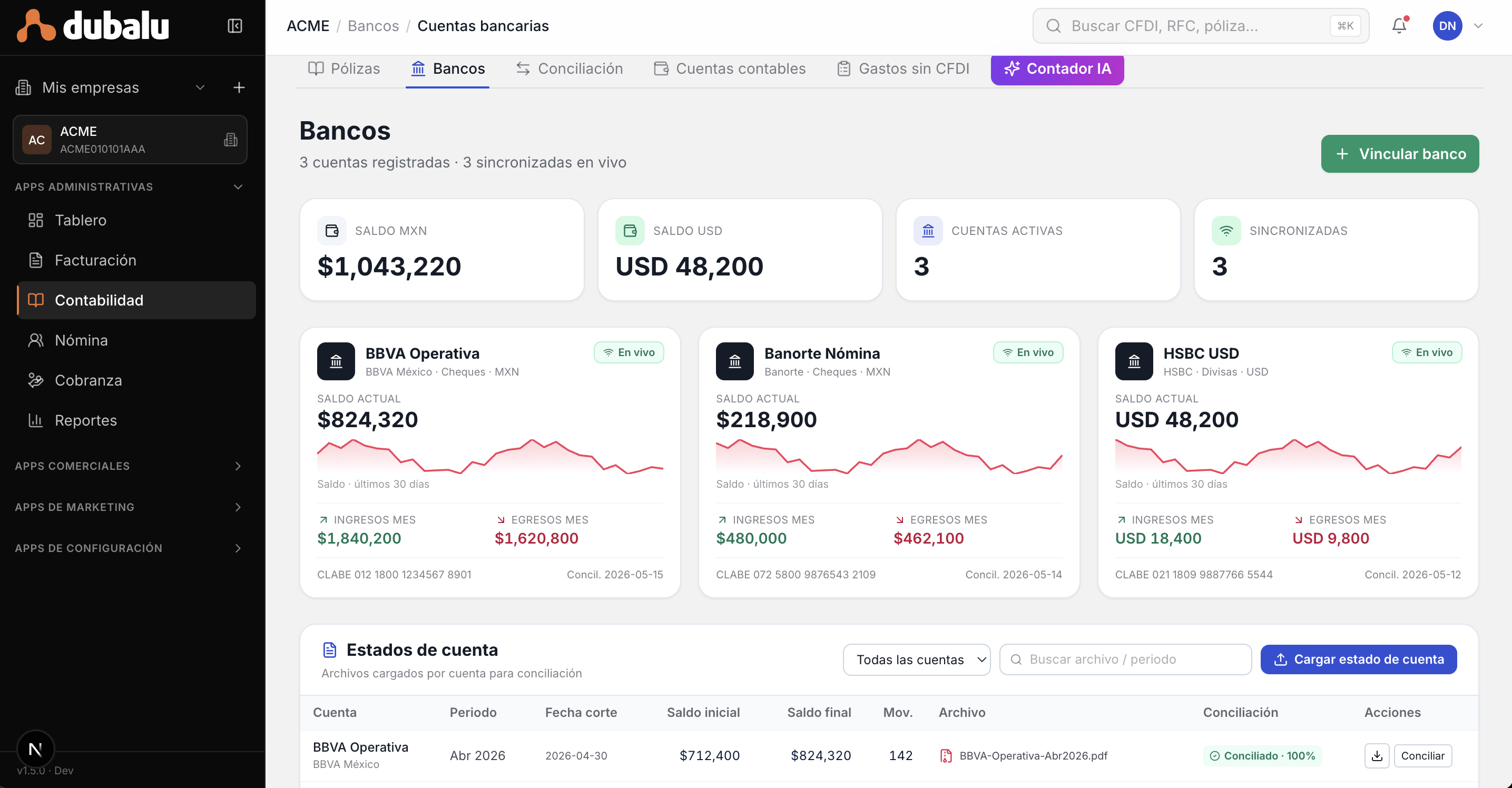Click the BBVA Operativa bank icon
1512x788 pixels.
pyautogui.click(x=336, y=361)
